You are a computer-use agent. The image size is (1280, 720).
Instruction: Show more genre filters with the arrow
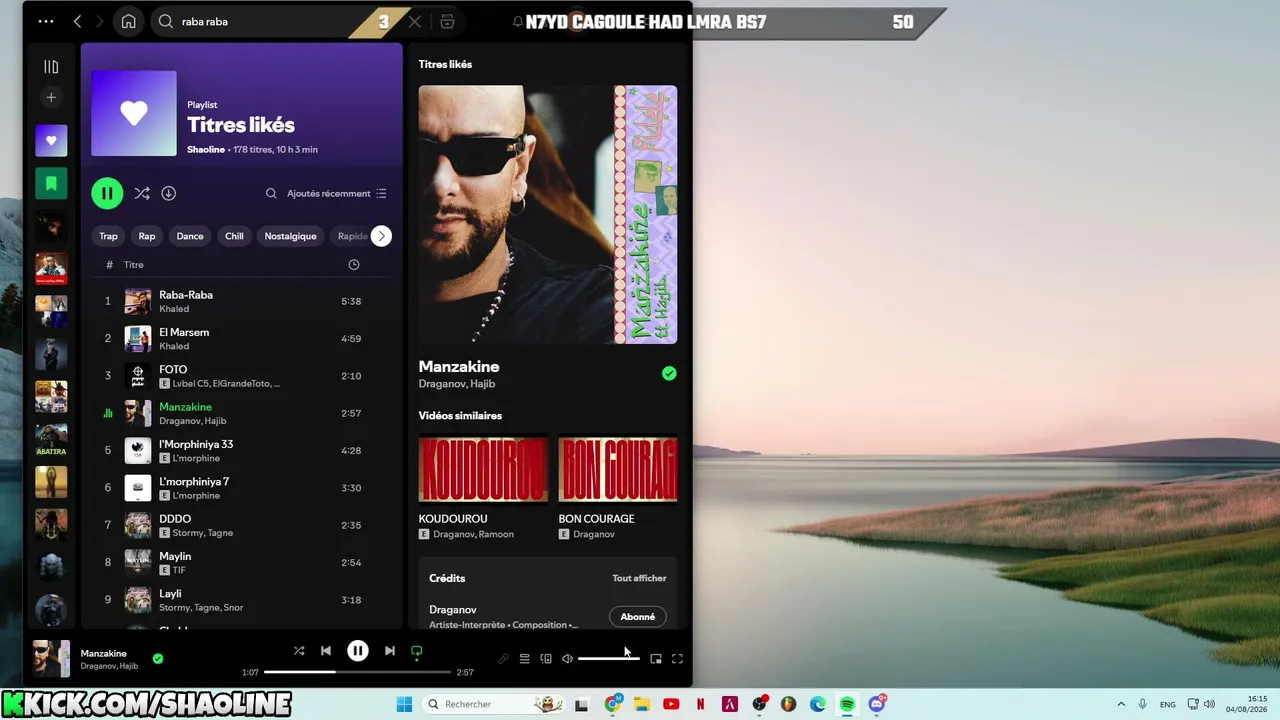click(x=381, y=236)
